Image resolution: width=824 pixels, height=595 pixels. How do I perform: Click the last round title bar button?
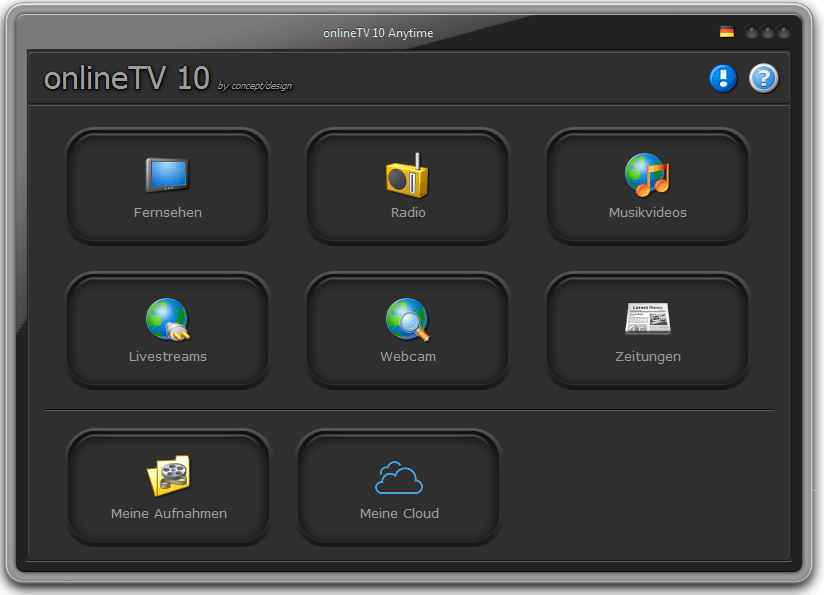784,33
